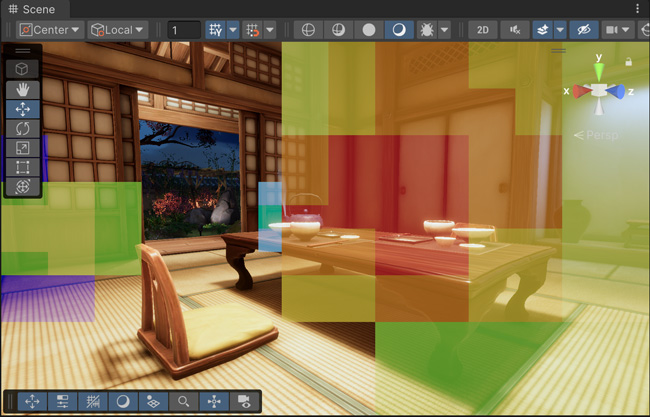Select the Hand view tool

point(23,89)
